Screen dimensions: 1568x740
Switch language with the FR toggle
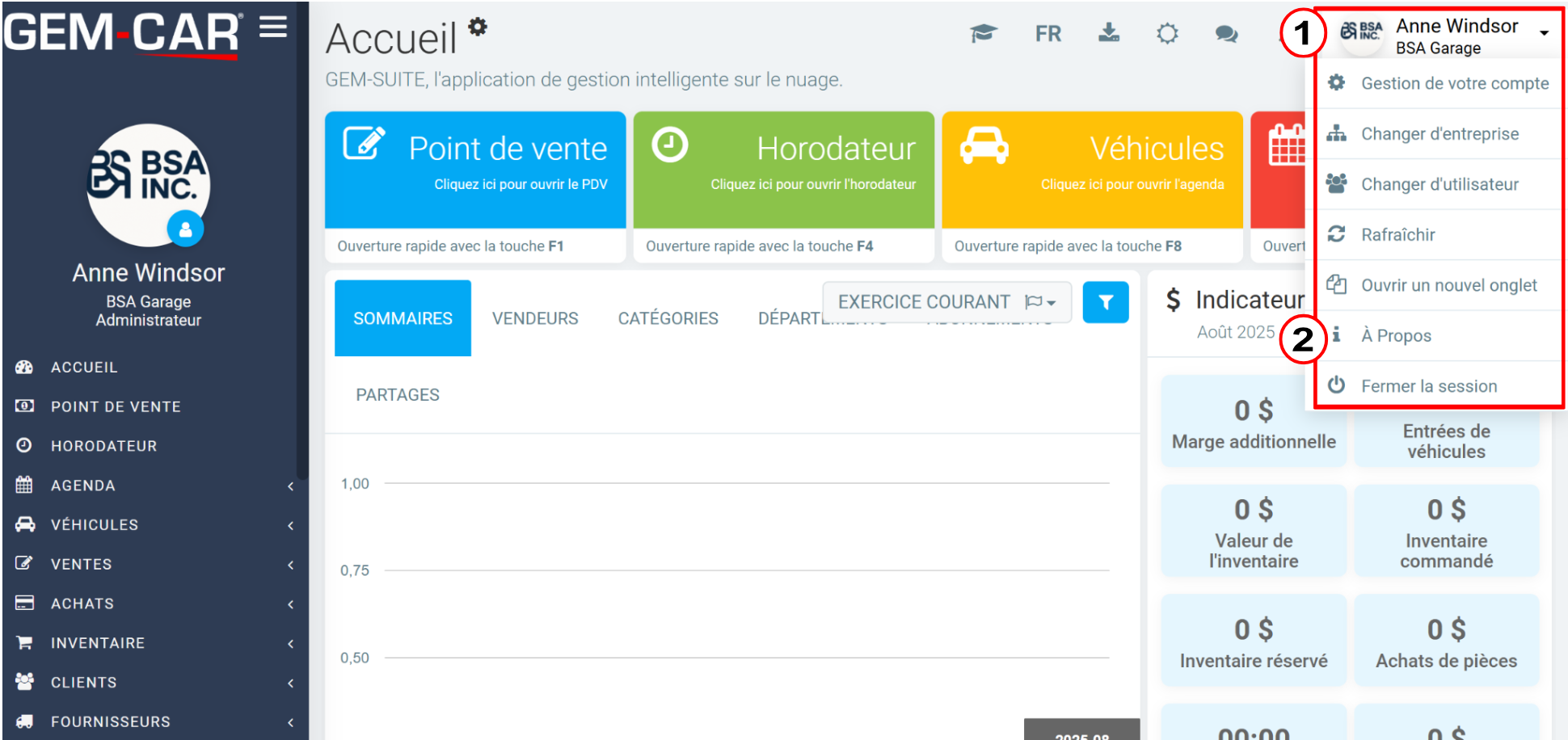pos(1048,34)
